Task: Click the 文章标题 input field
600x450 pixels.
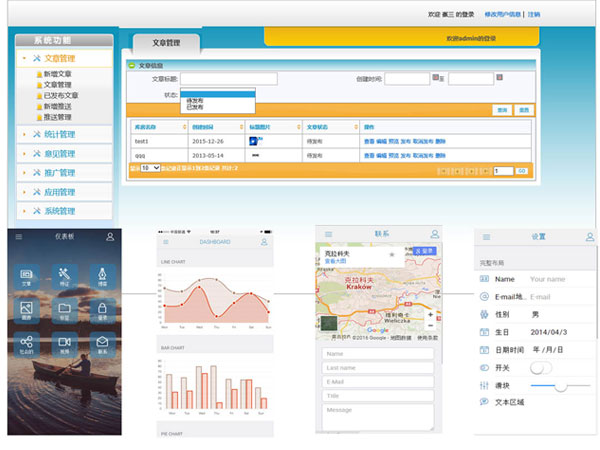Action: click(x=228, y=78)
